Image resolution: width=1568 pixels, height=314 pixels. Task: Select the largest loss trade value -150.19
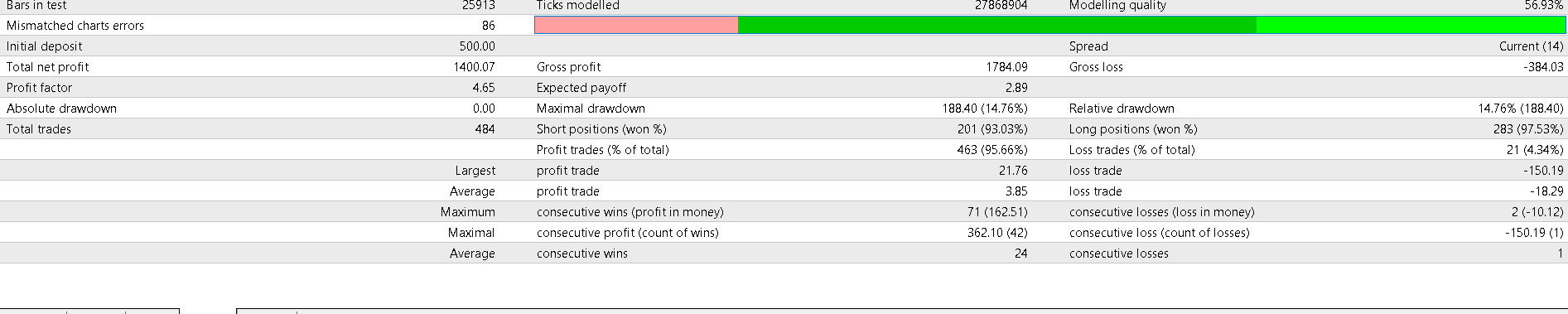coord(1543,171)
